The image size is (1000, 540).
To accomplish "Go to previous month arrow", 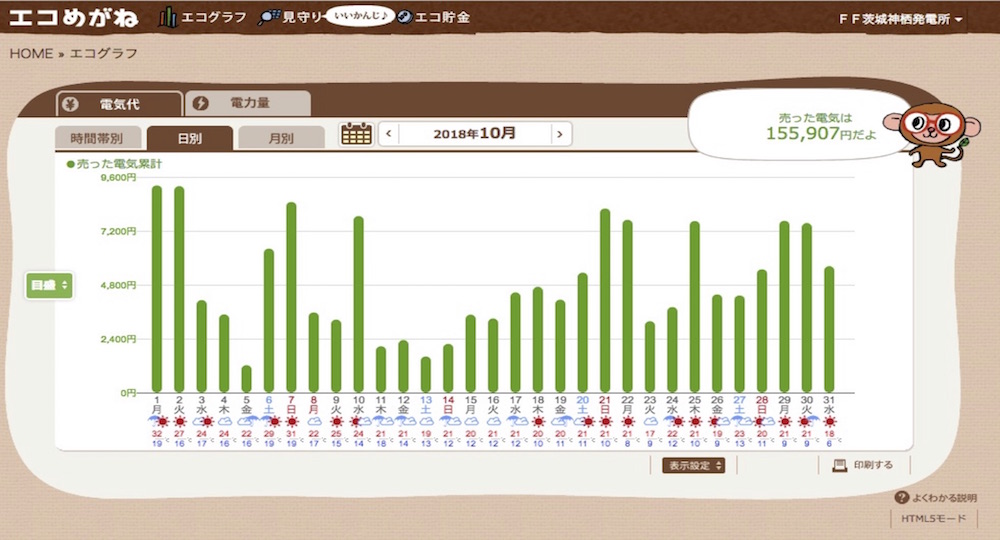I will click(x=388, y=134).
